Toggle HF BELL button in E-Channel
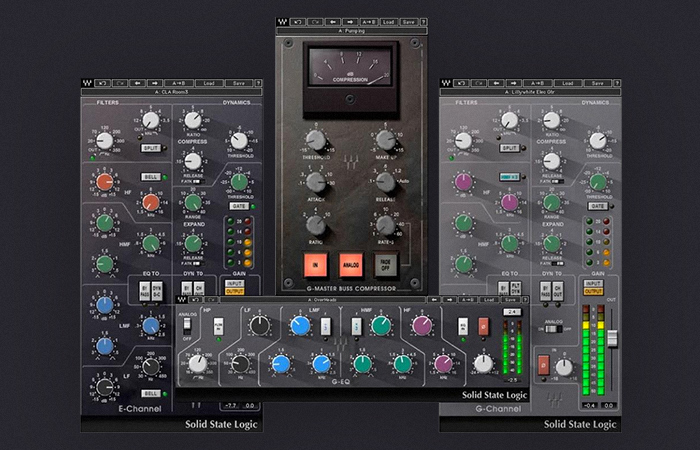 [150, 177]
